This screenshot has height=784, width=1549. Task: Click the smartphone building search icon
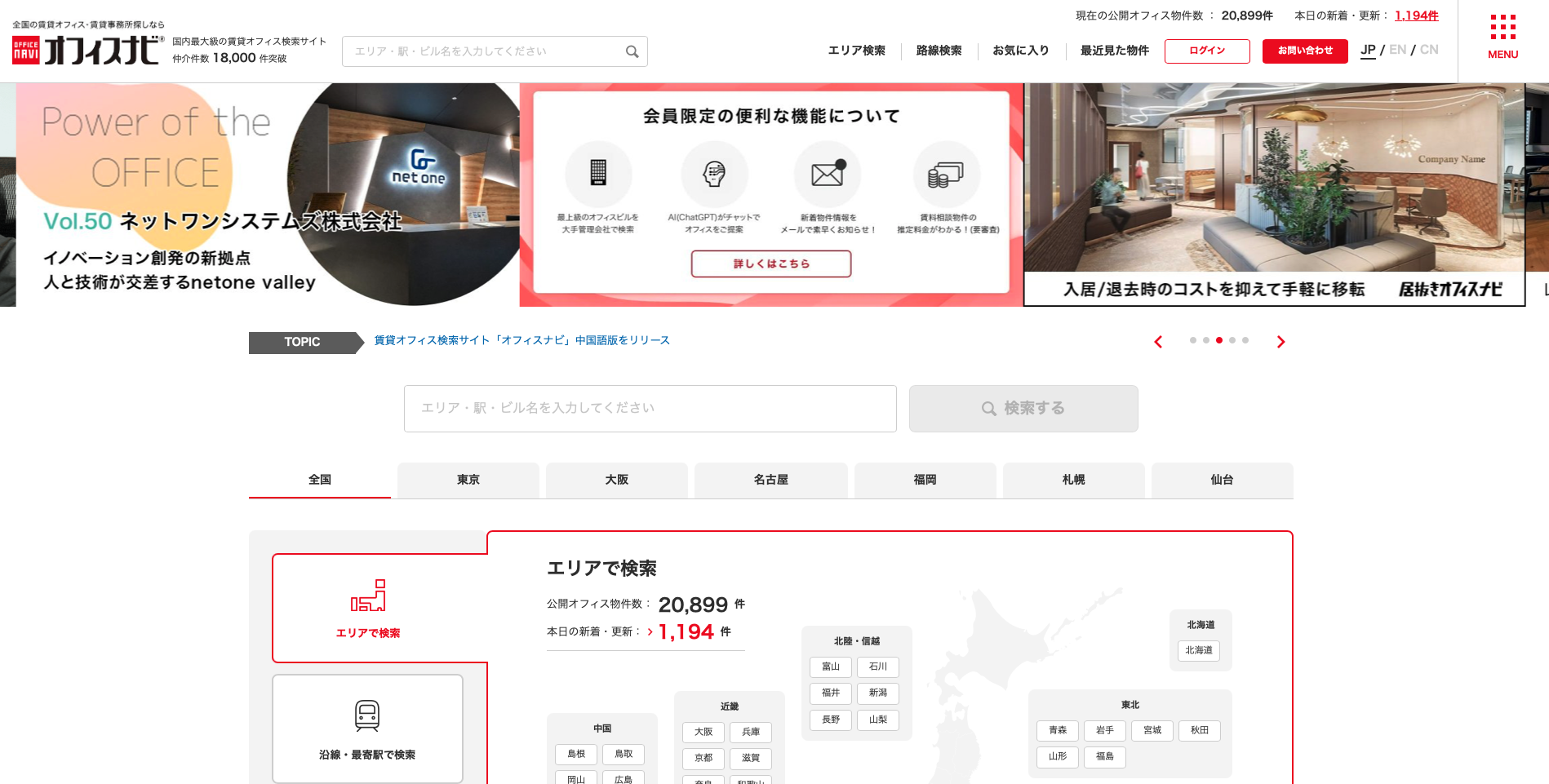click(598, 174)
